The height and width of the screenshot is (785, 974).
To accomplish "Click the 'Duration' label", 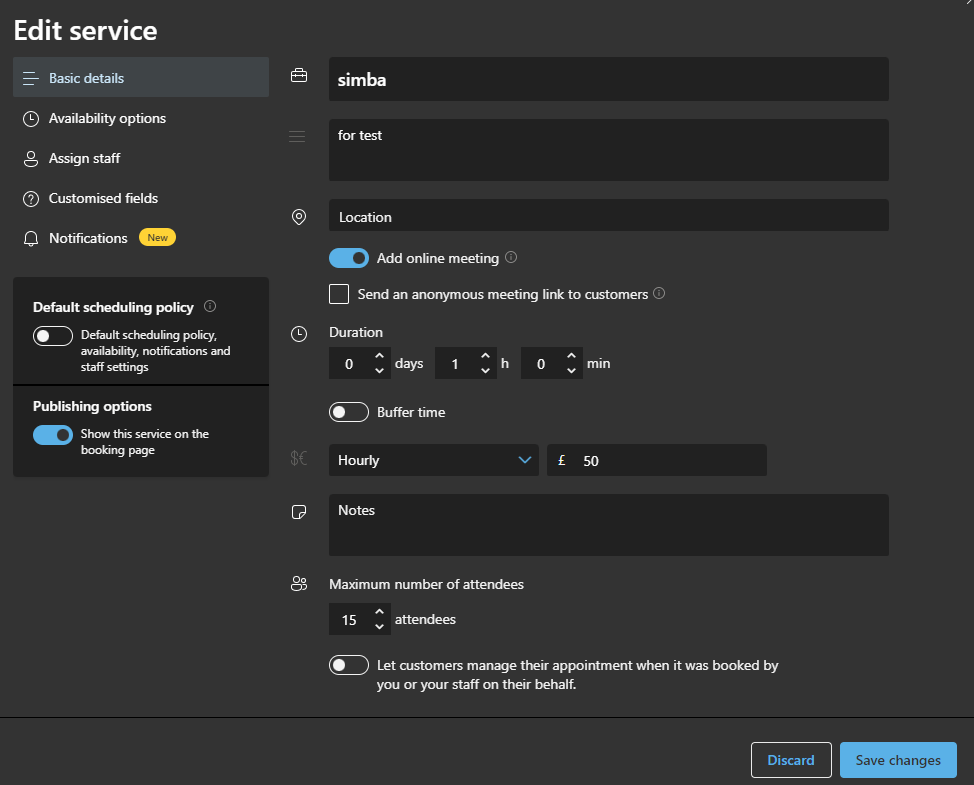I will (356, 332).
